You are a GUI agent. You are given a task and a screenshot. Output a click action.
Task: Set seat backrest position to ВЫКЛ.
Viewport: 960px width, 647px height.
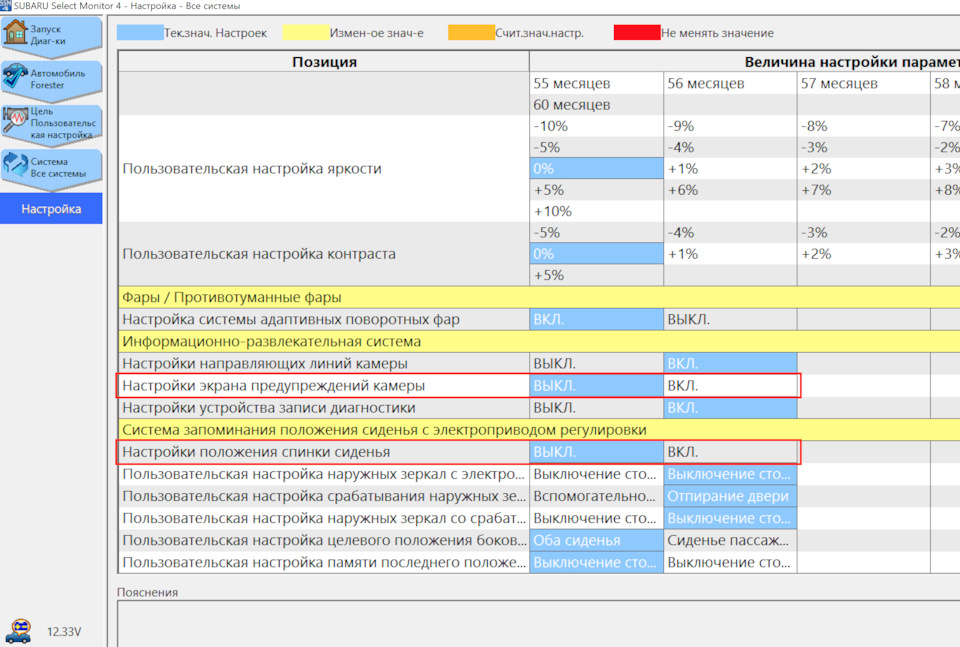pyautogui.click(x=596, y=452)
